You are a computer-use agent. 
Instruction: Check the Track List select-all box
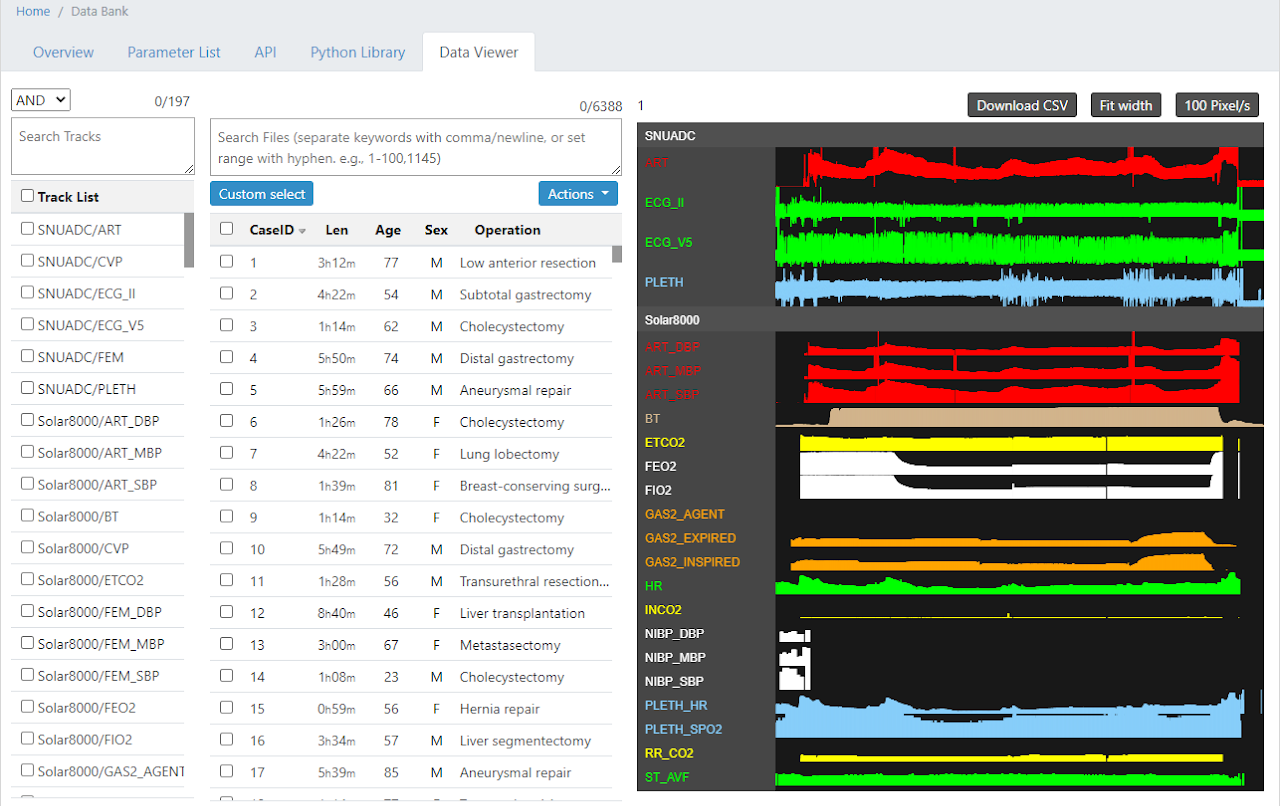[x=27, y=197]
